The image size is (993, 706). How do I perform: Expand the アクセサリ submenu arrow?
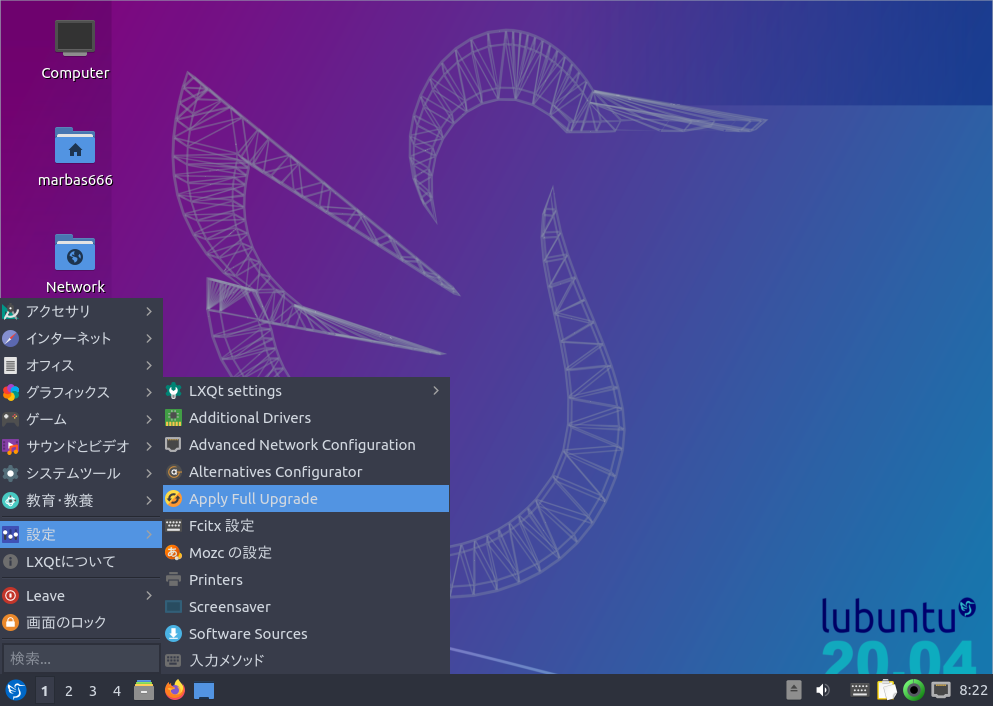[149, 312]
